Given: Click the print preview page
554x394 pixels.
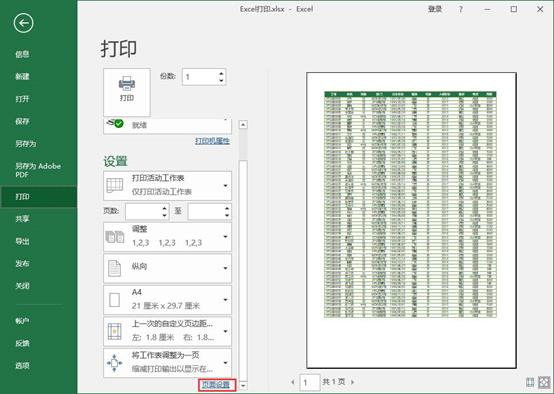Looking at the screenshot, I should [x=411, y=220].
